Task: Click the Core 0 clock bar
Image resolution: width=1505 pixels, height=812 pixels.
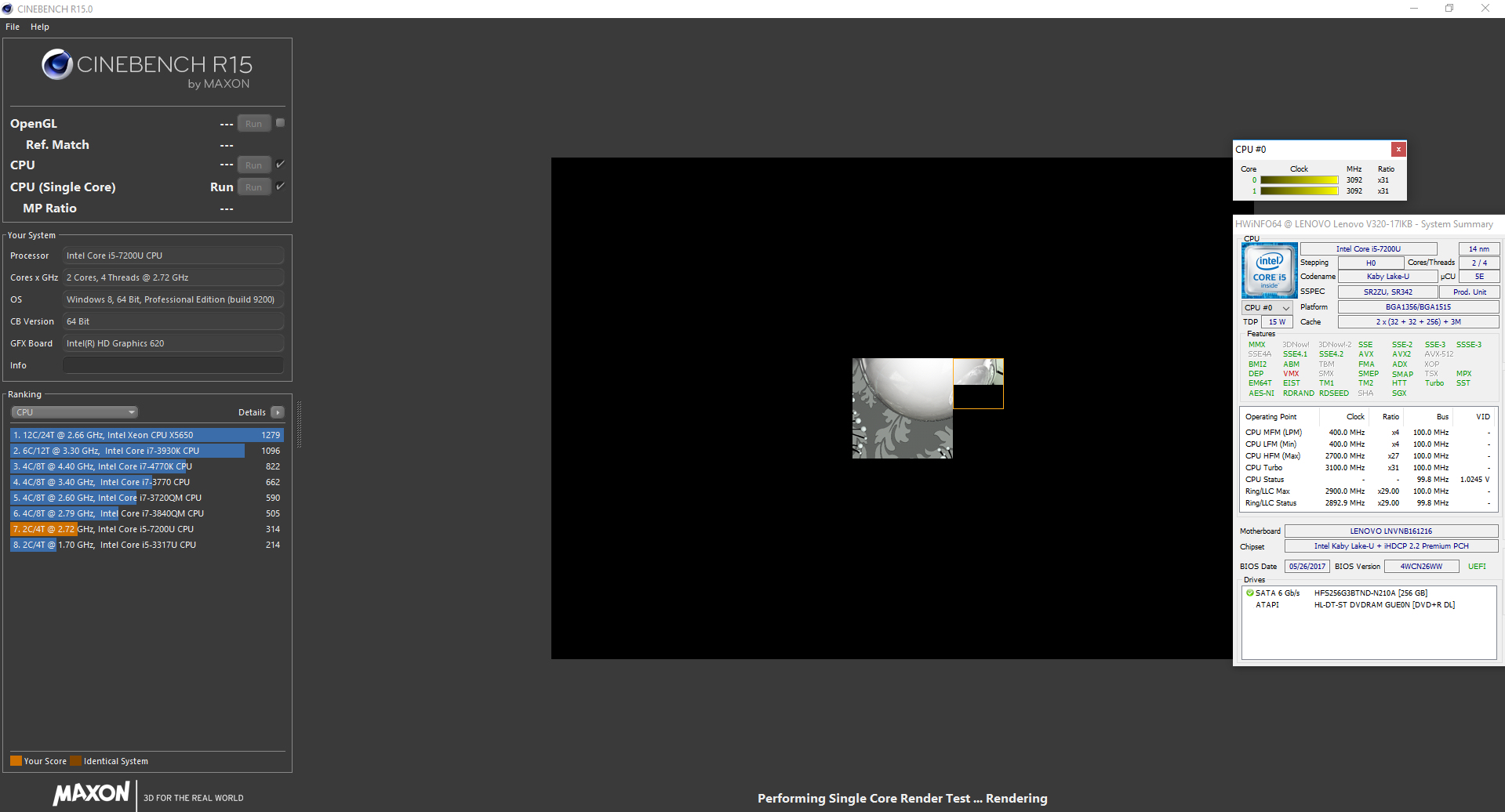Action: (1300, 180)
